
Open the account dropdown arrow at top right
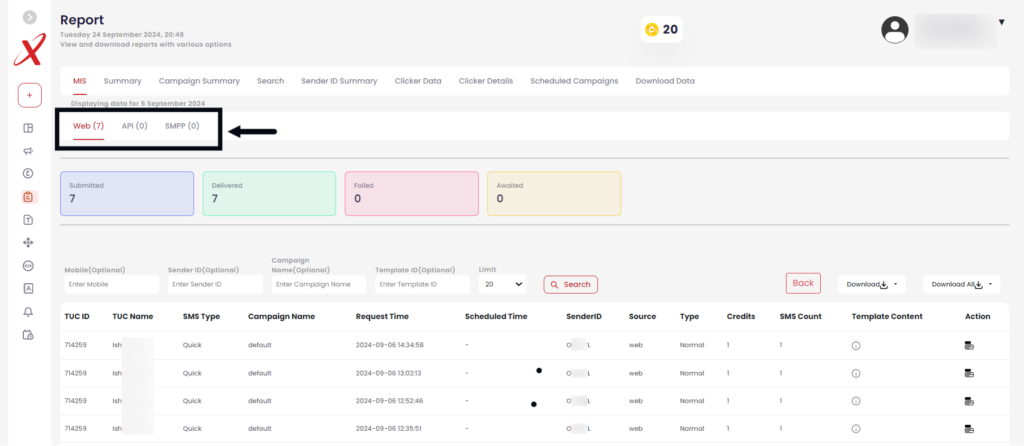(1002, 22)
